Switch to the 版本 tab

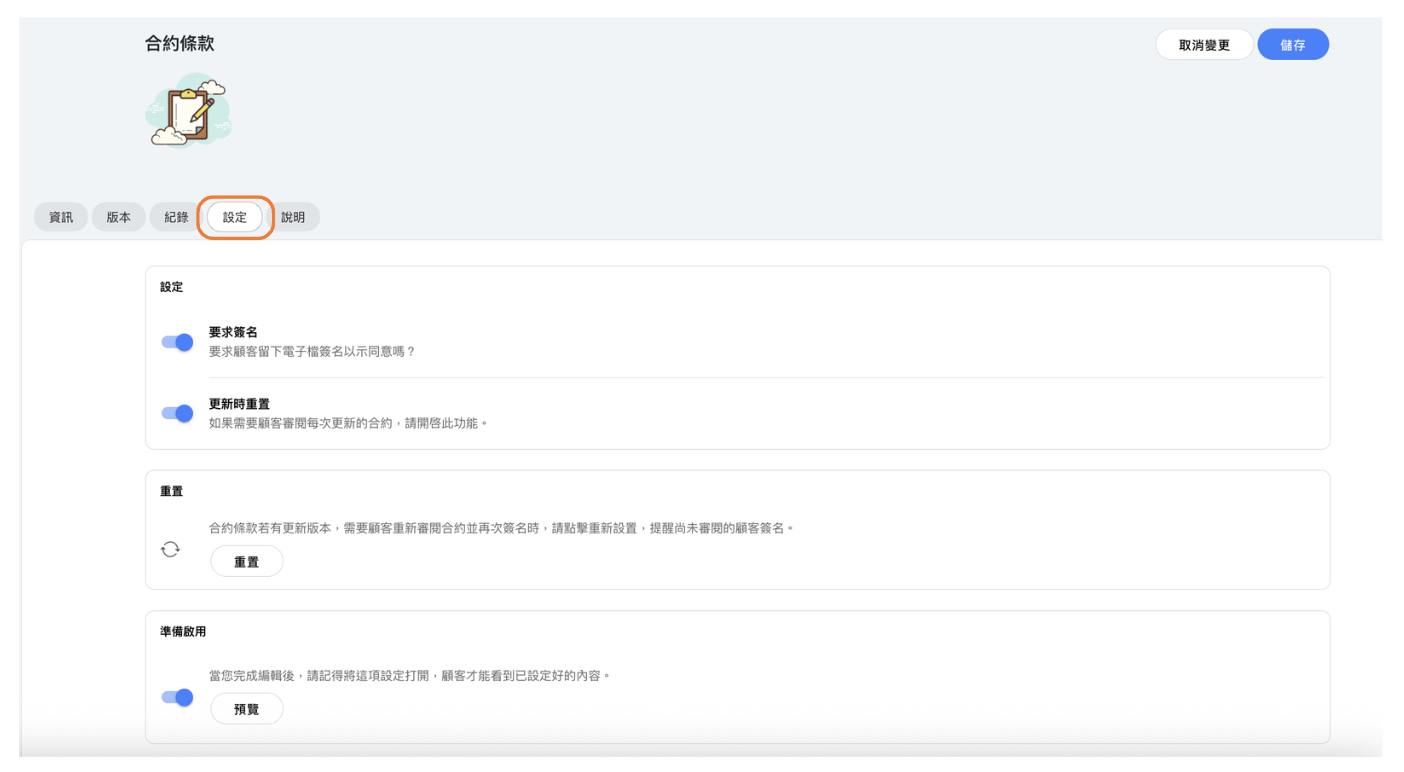click(x=119, y=217)
